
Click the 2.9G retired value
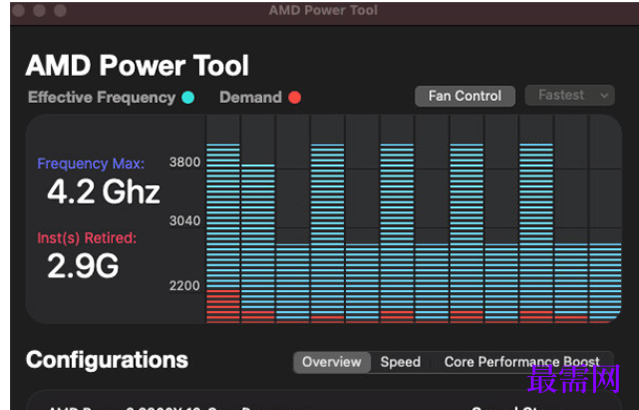point(83,266)
